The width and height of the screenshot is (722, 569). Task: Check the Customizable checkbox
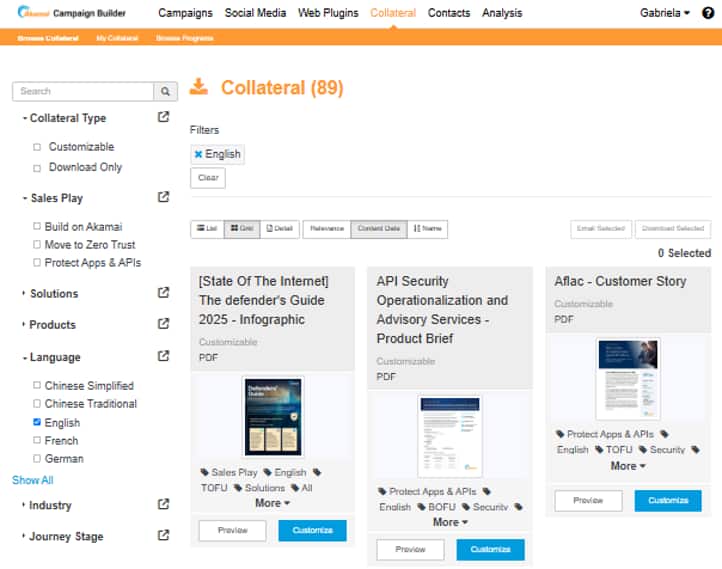click(x=37, y=147)
